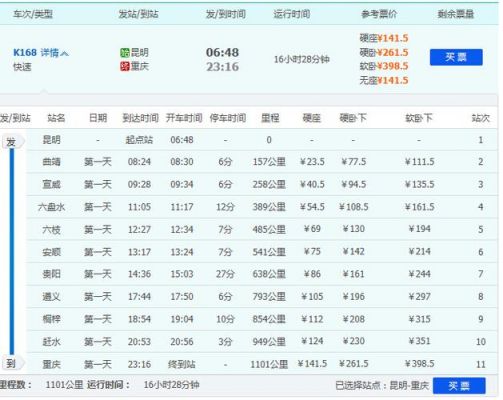The image size is (503, 400).
Task: Click the 买票 button in the K168 row
Action: coord(456,57)
